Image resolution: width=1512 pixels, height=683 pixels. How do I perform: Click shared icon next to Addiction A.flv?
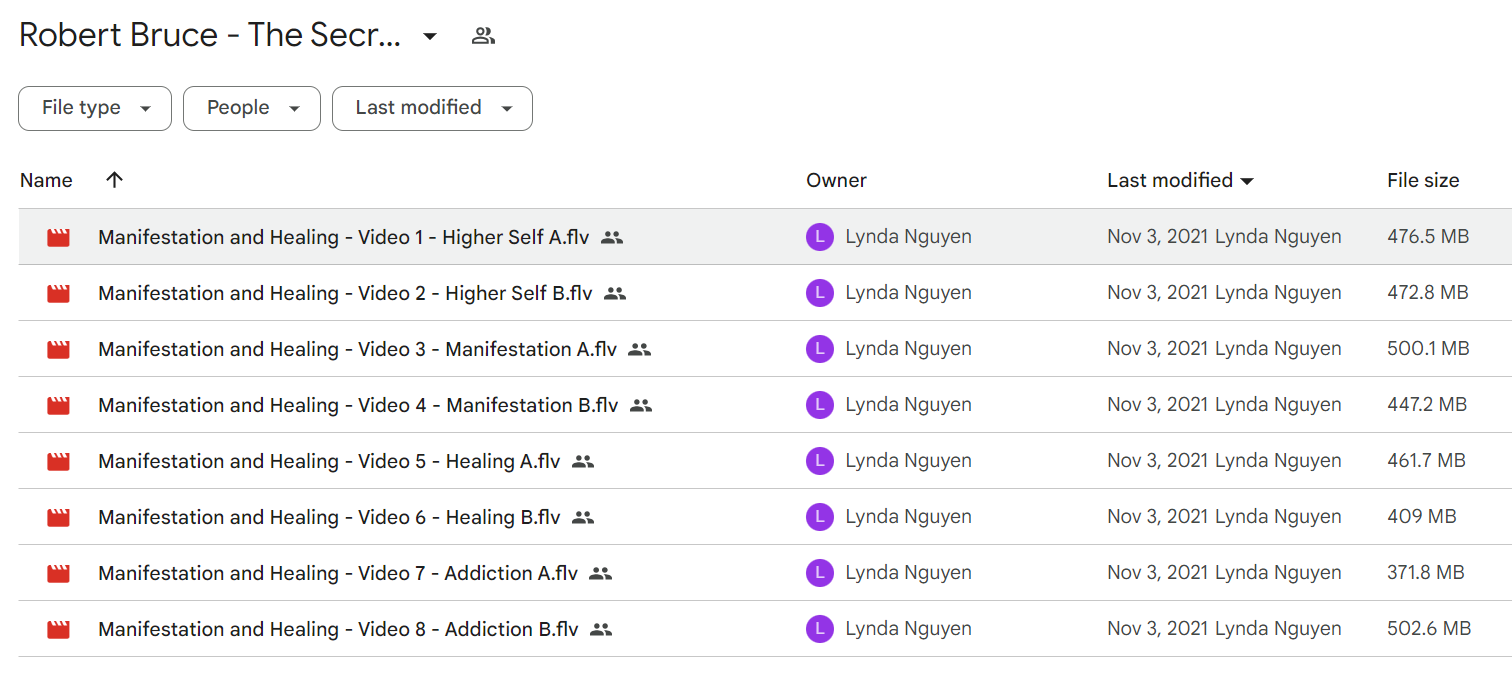600,573
